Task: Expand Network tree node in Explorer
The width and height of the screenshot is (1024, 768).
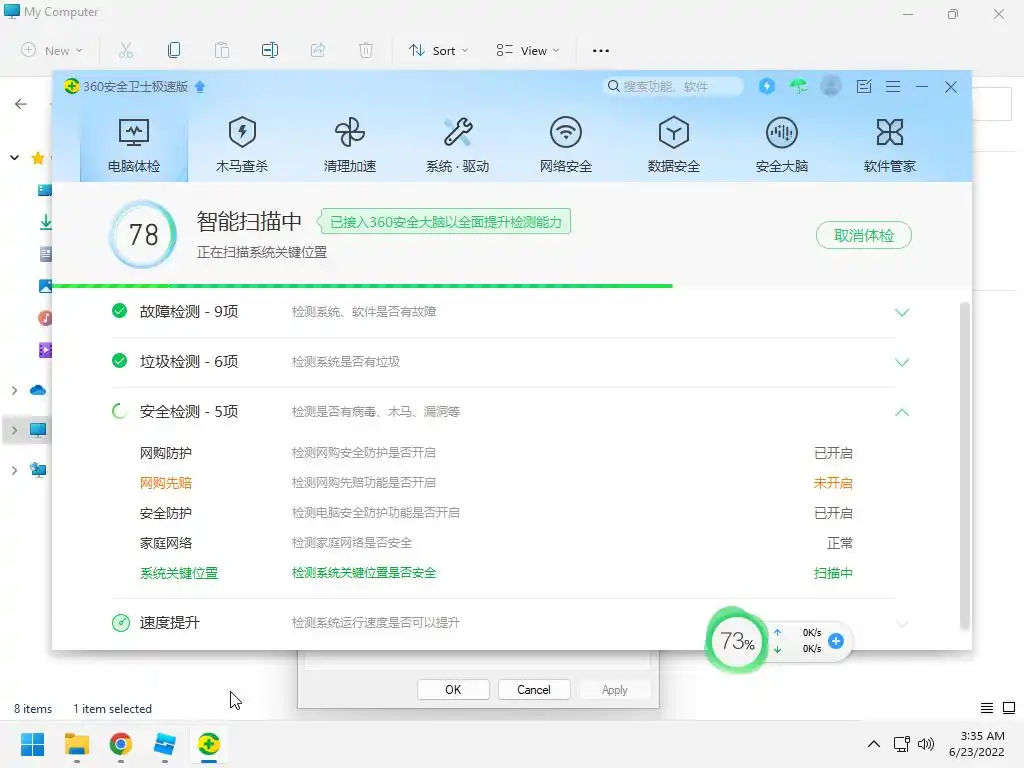Action: click(14, 470)
